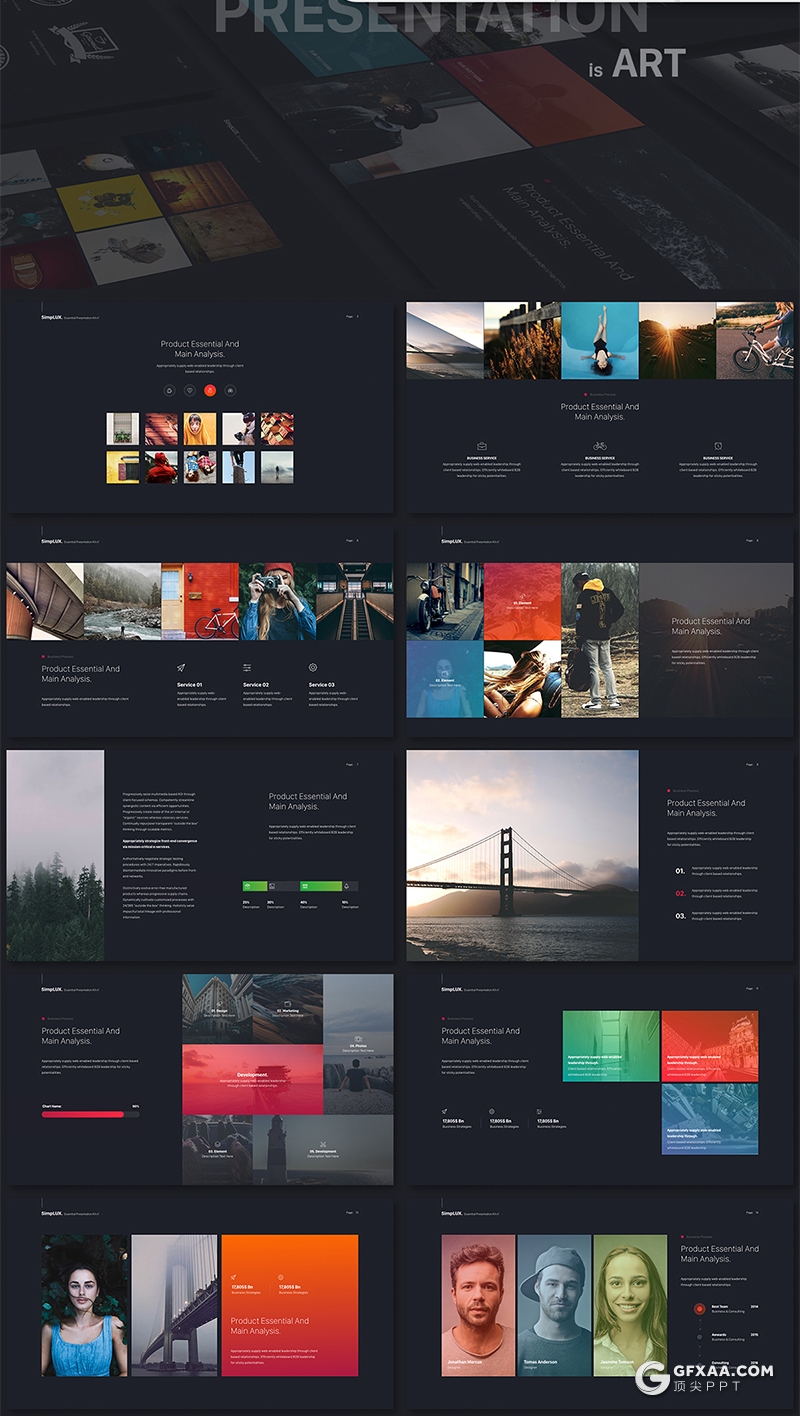Click the target icon above Service 03
Viewport: 800px width, 1416px height.
point(313,667)
